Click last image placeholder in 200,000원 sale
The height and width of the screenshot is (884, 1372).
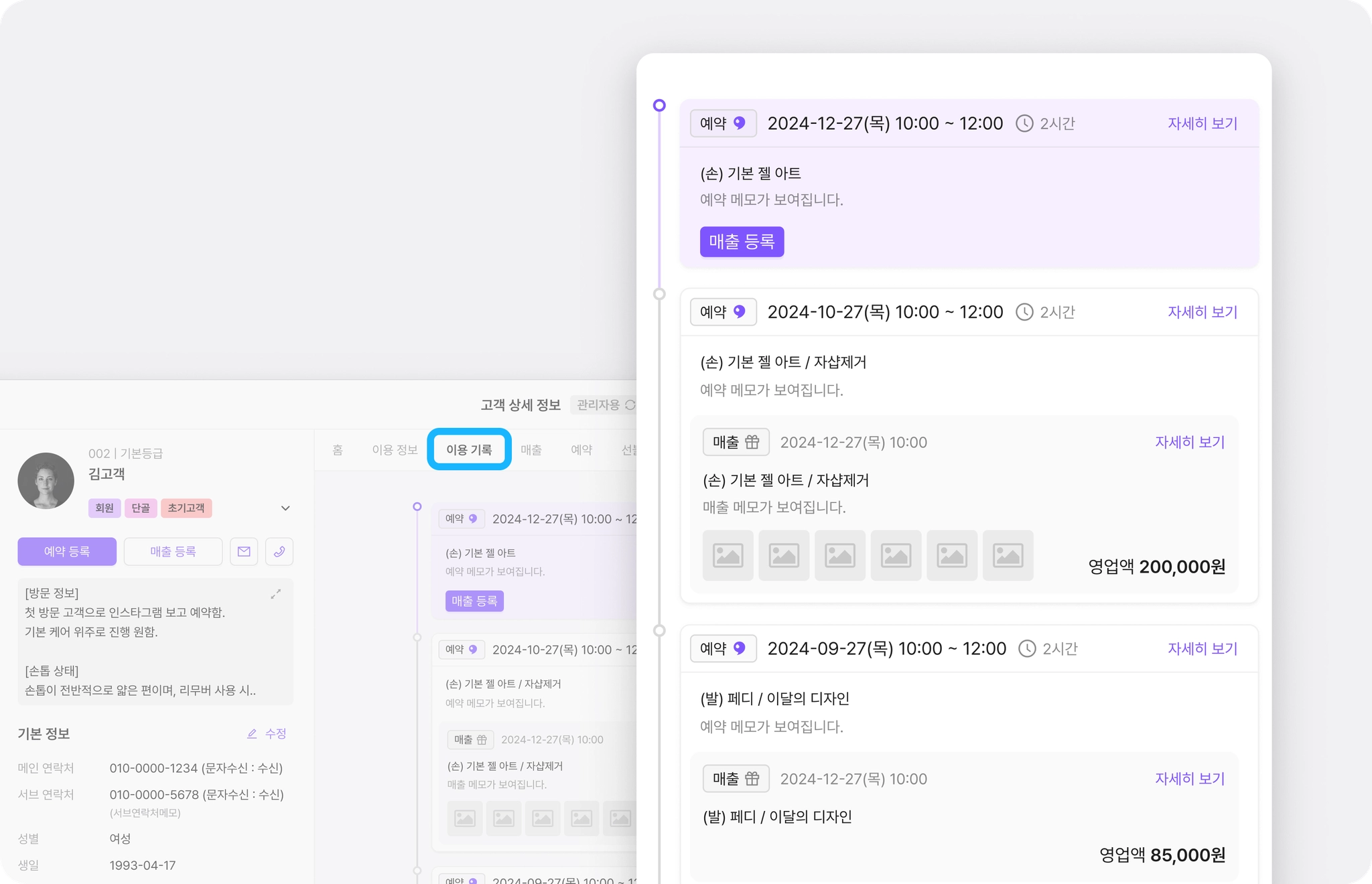click(x=1008, y=556)
